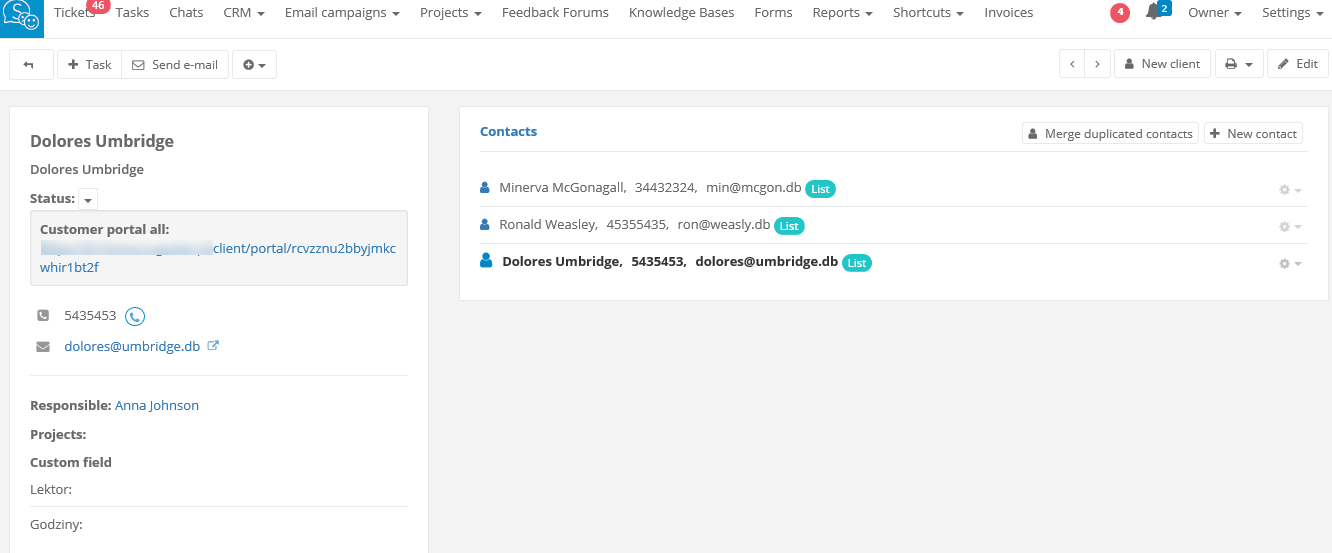The height and width of the screenshot is (553, 1332).
Task: Go to next client with right chevron
Action: (x=1098, y=65)
